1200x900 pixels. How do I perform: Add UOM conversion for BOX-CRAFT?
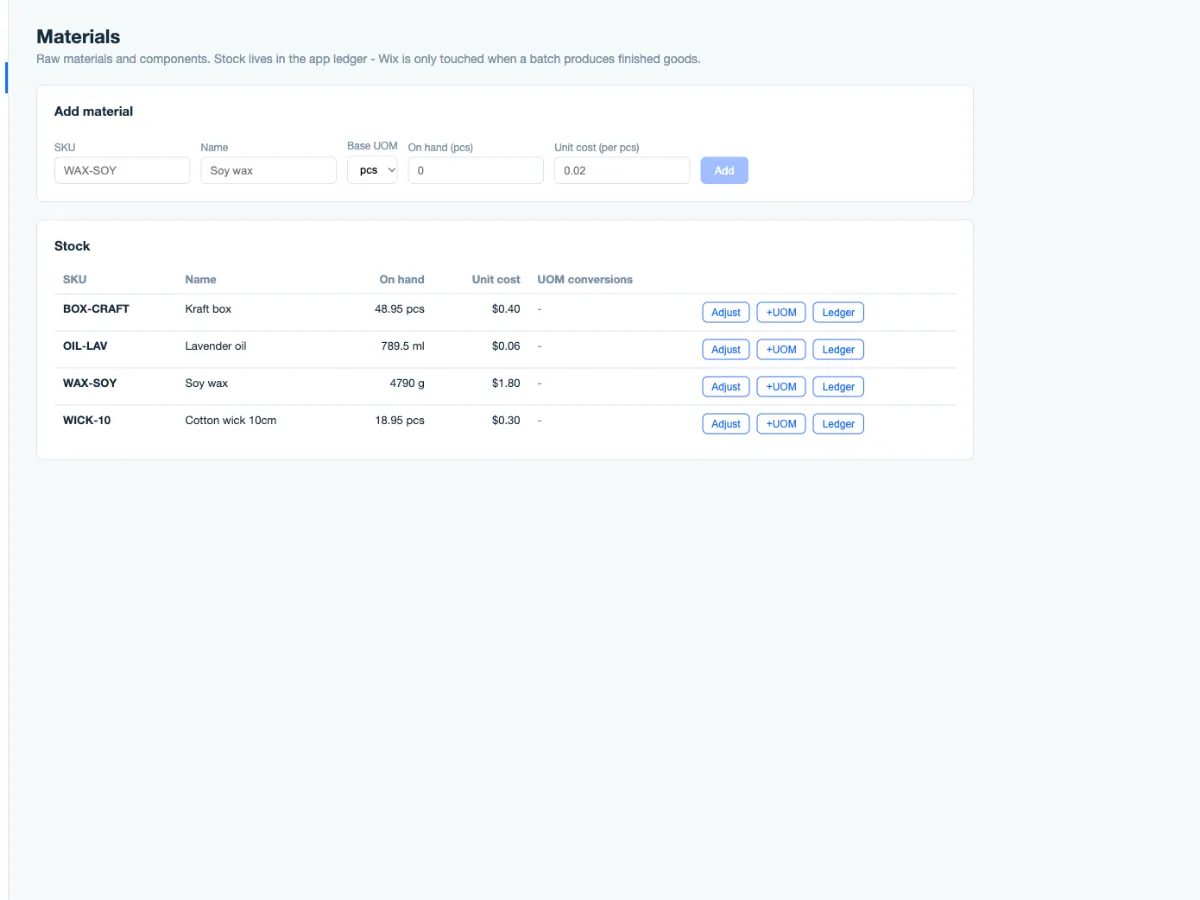pos(781,312)
